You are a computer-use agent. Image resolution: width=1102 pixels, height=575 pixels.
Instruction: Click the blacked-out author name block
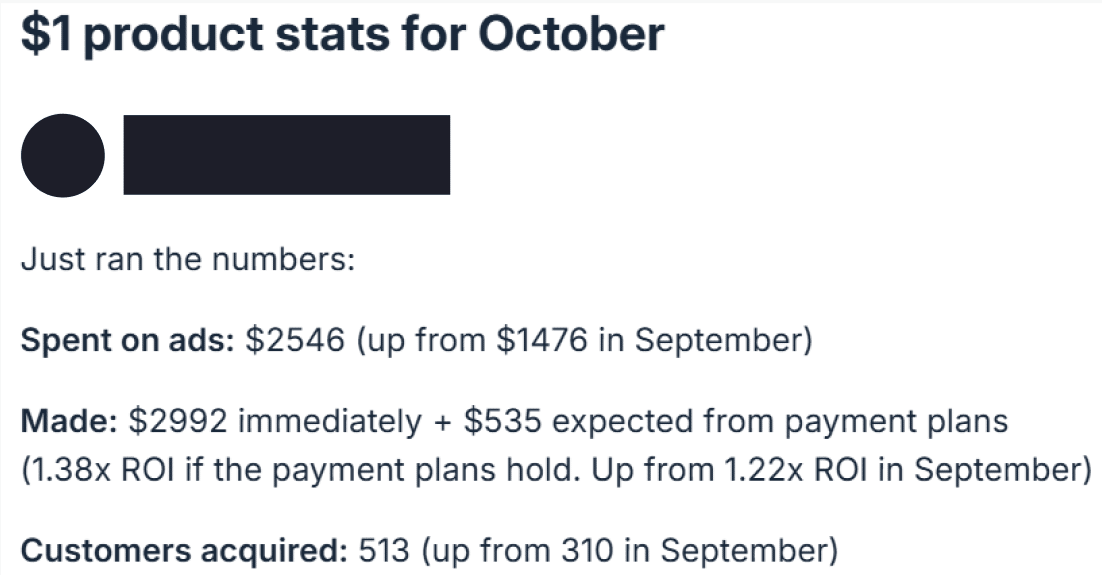pos(287,155)
